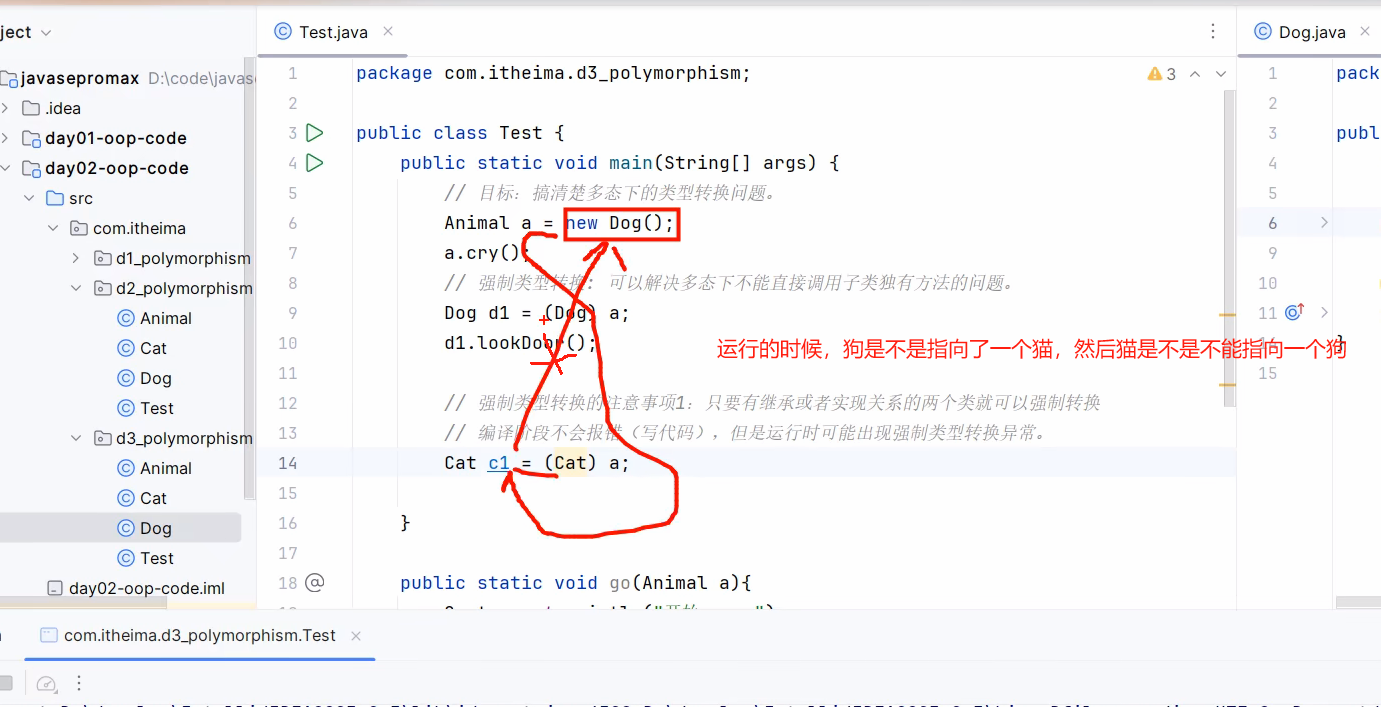1381x707 pixels.
Task: Collapse the com.itheima package
Action: pos(53,228)
